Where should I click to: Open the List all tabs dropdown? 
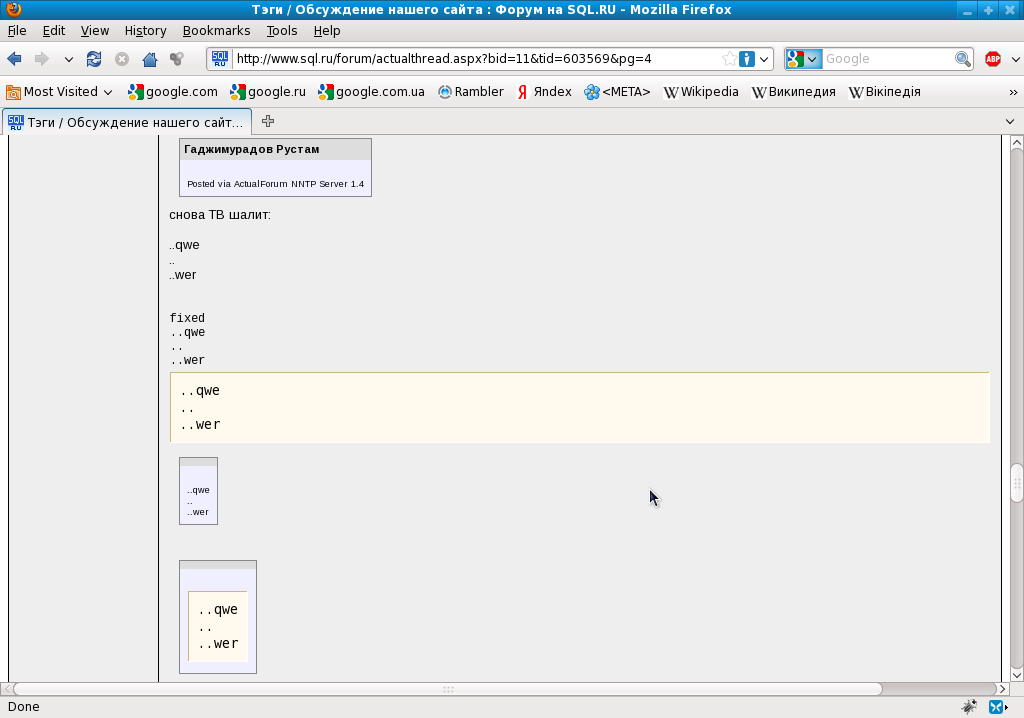(1010, 122)
